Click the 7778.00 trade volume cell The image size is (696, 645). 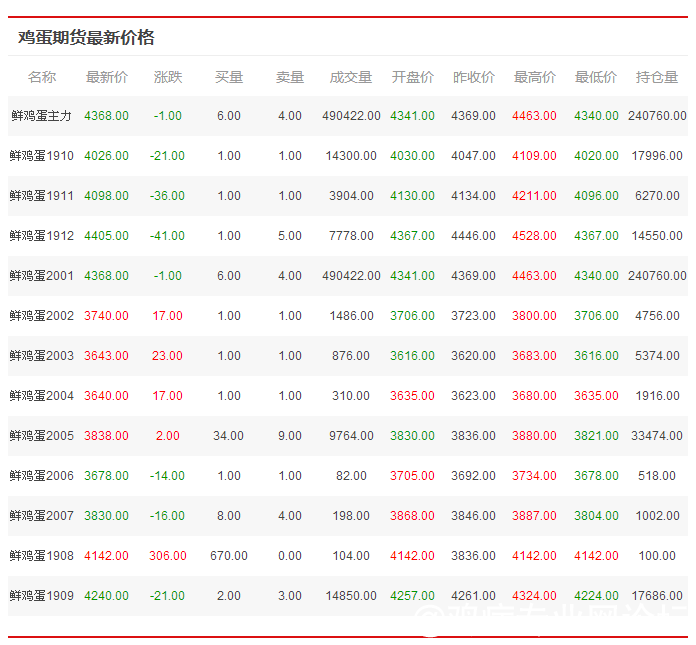pyautogui.click(x=351, y=236)
